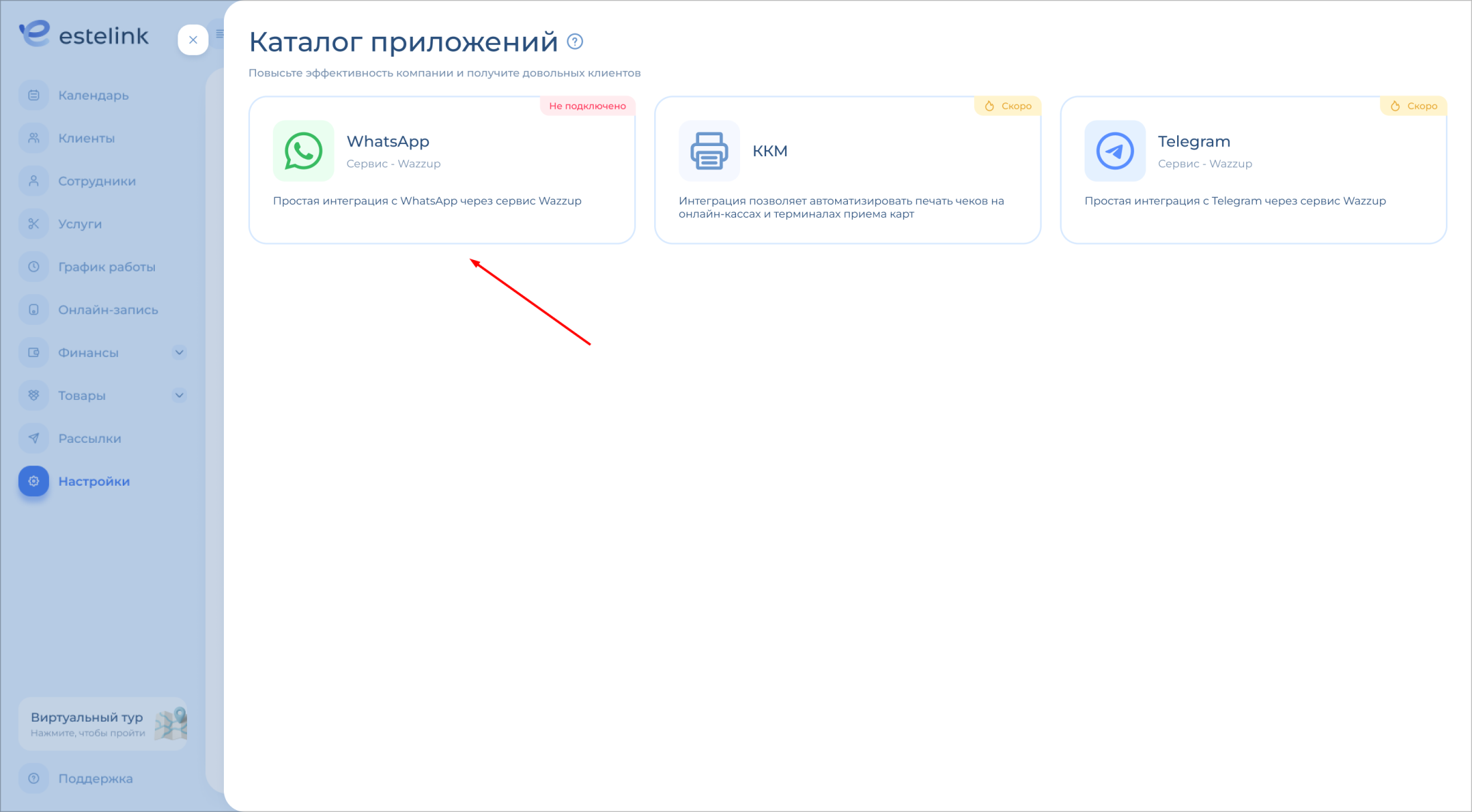
Task: Click the estelink logo
Action: coord(84,34)
